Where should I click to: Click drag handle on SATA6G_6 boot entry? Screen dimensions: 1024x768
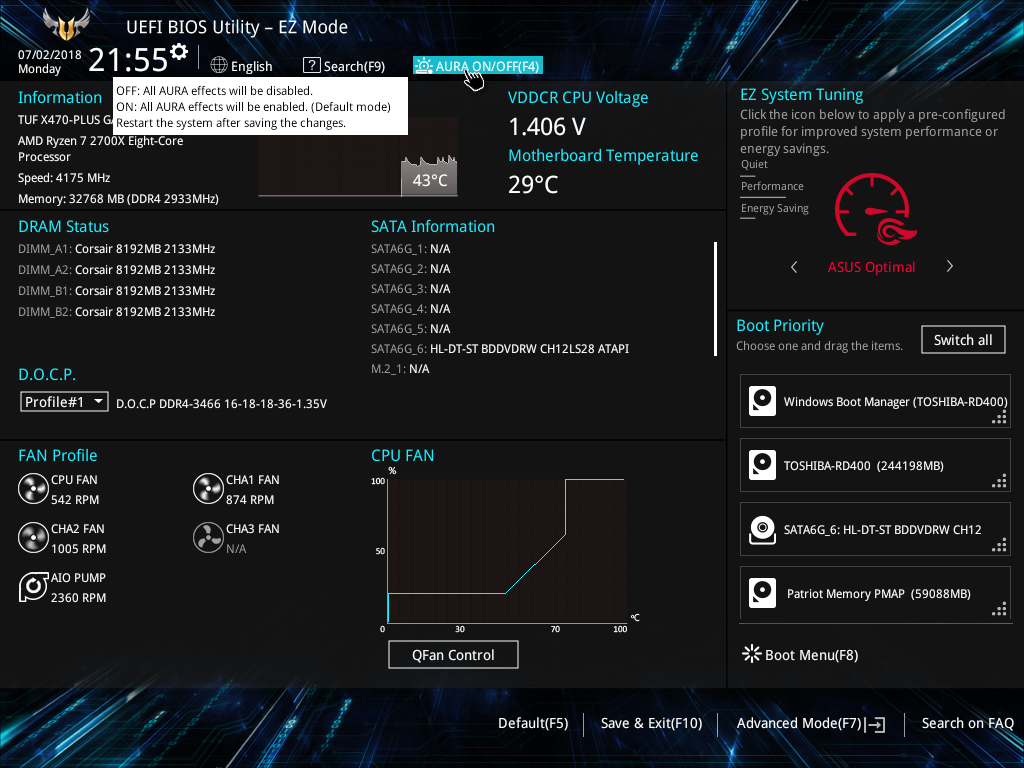pyautogui.click(x=999, y=546)
